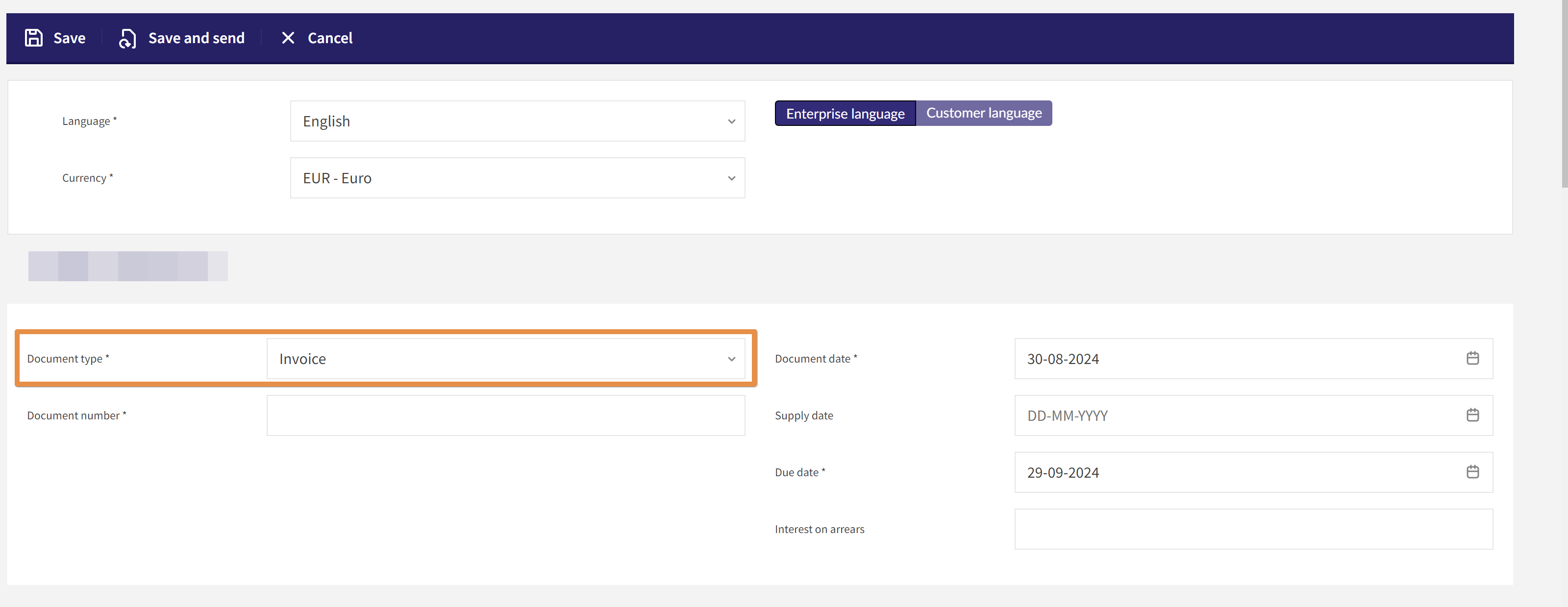Click the Supply date label
This screenshot has height=607, width=1568.
pos(803,415)
